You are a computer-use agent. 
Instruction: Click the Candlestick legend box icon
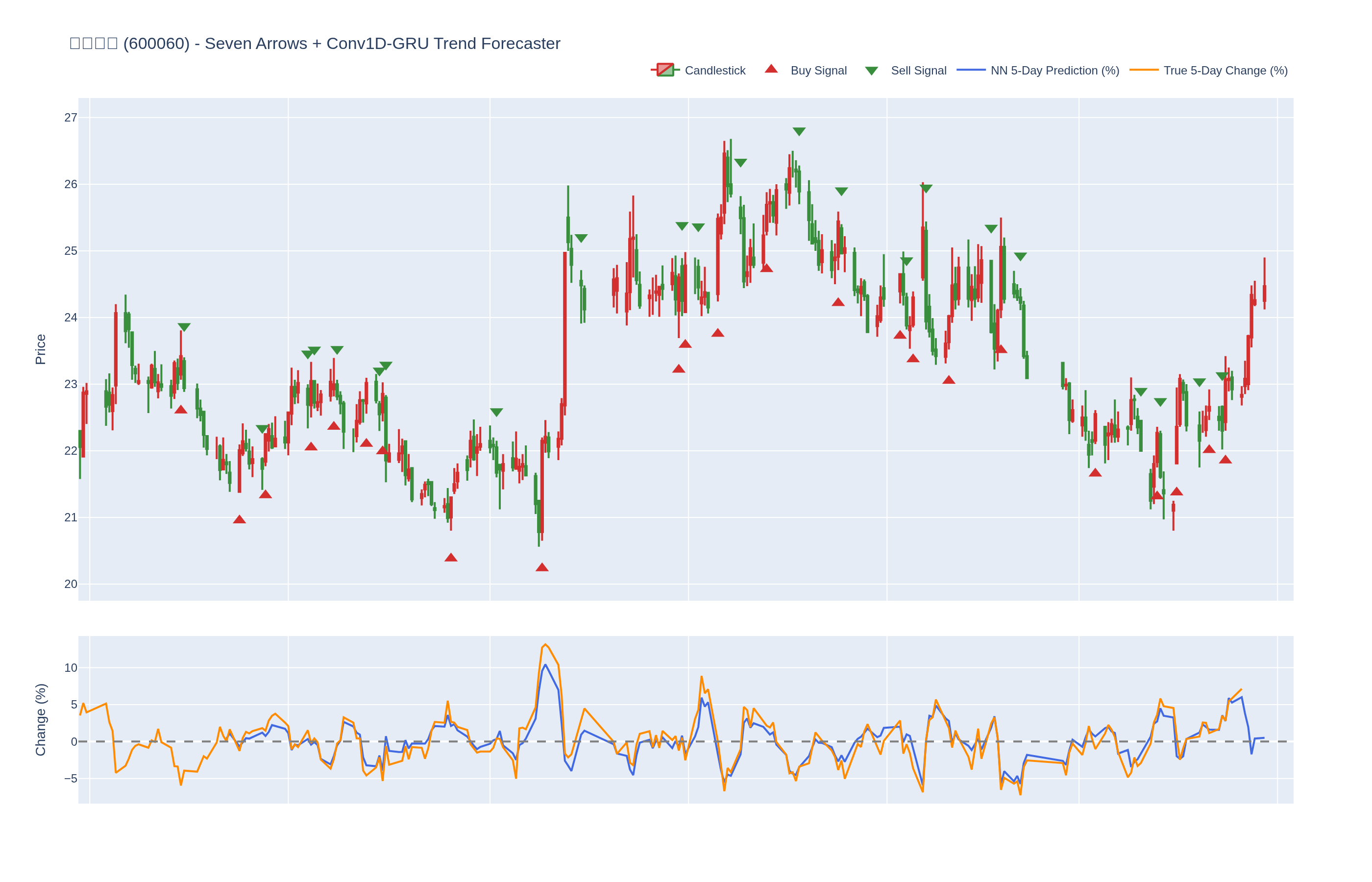[665, 70]
